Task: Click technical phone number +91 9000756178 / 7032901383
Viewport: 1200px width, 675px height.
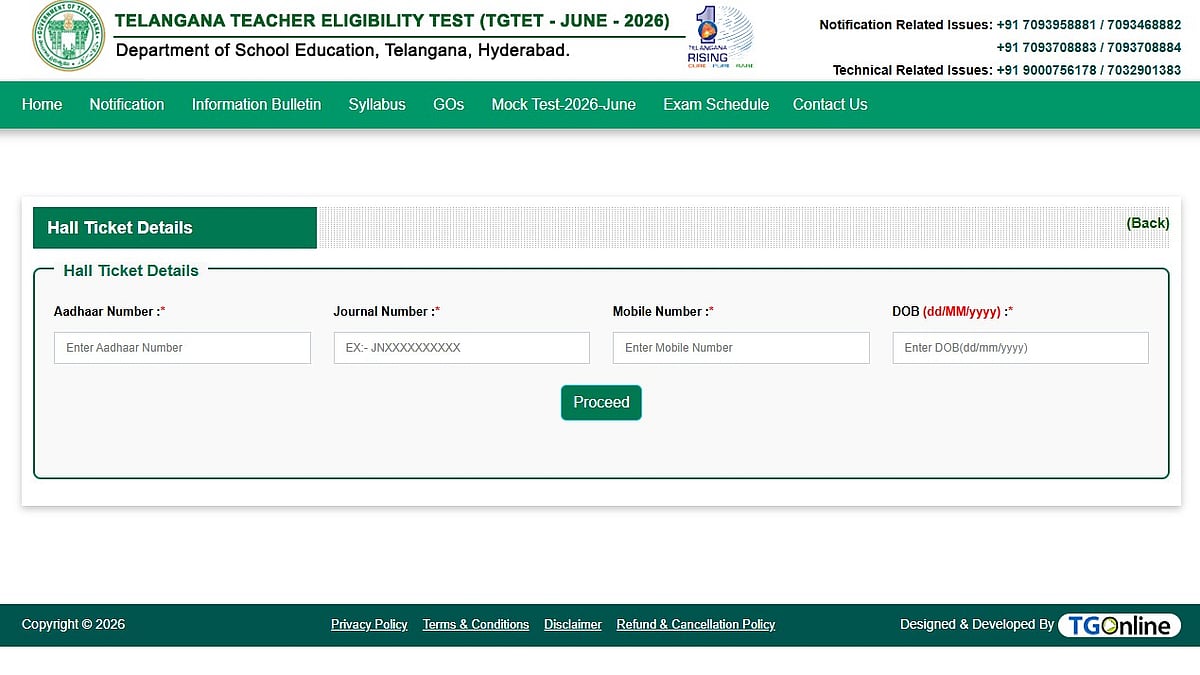Action: 1089,70
